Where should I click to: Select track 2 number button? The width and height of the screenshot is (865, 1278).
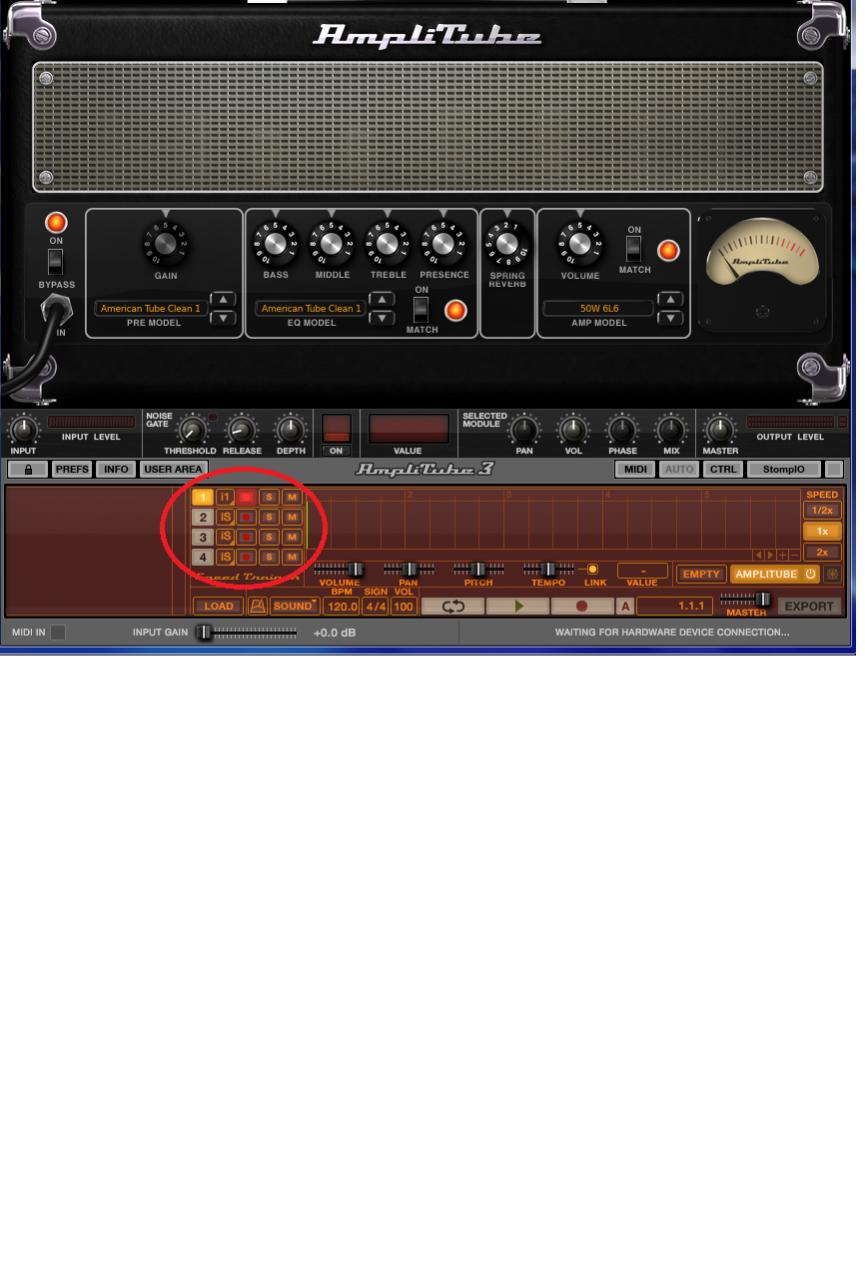click(203, 517)
